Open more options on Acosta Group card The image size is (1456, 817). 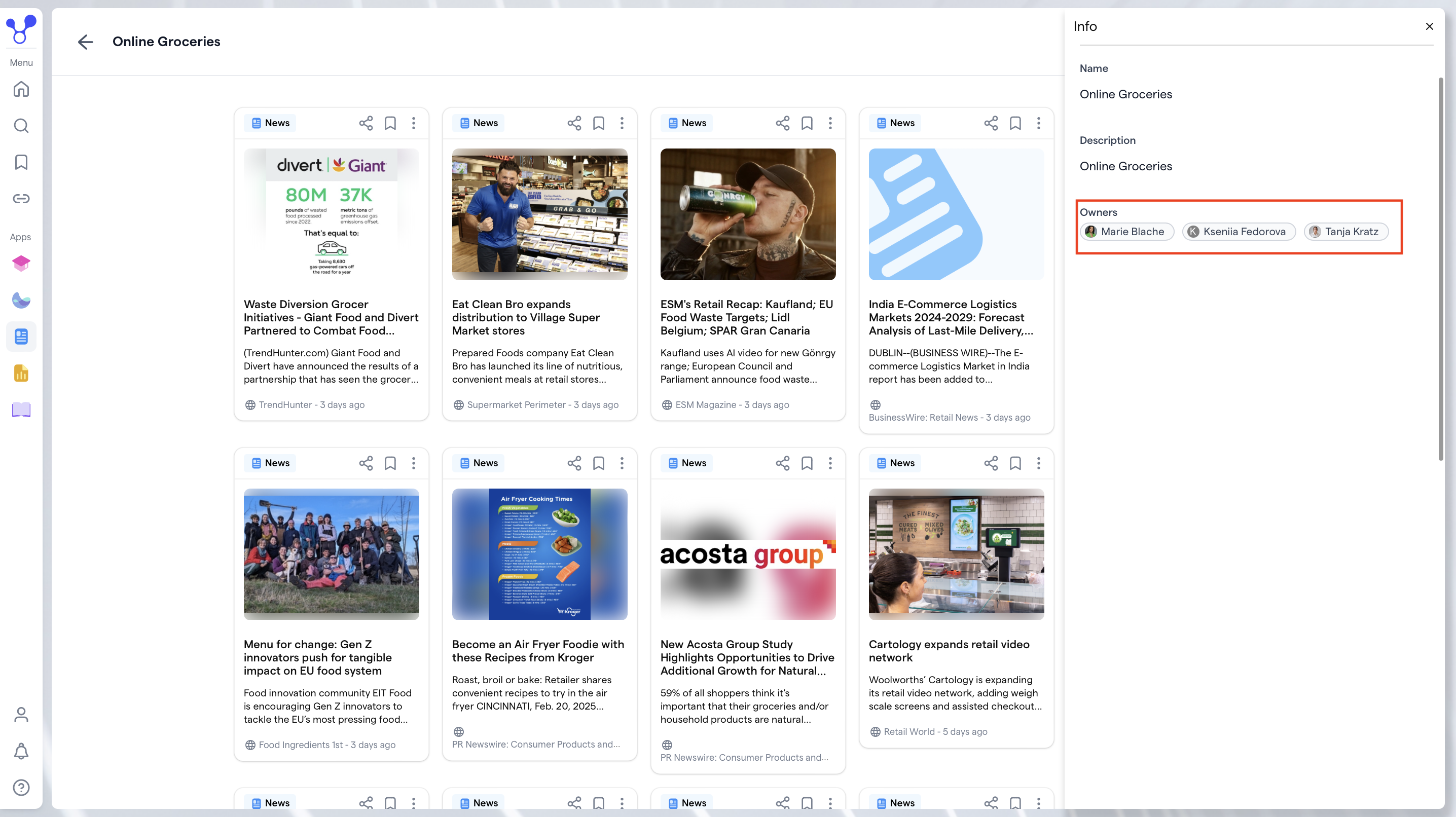pos(830,463)
